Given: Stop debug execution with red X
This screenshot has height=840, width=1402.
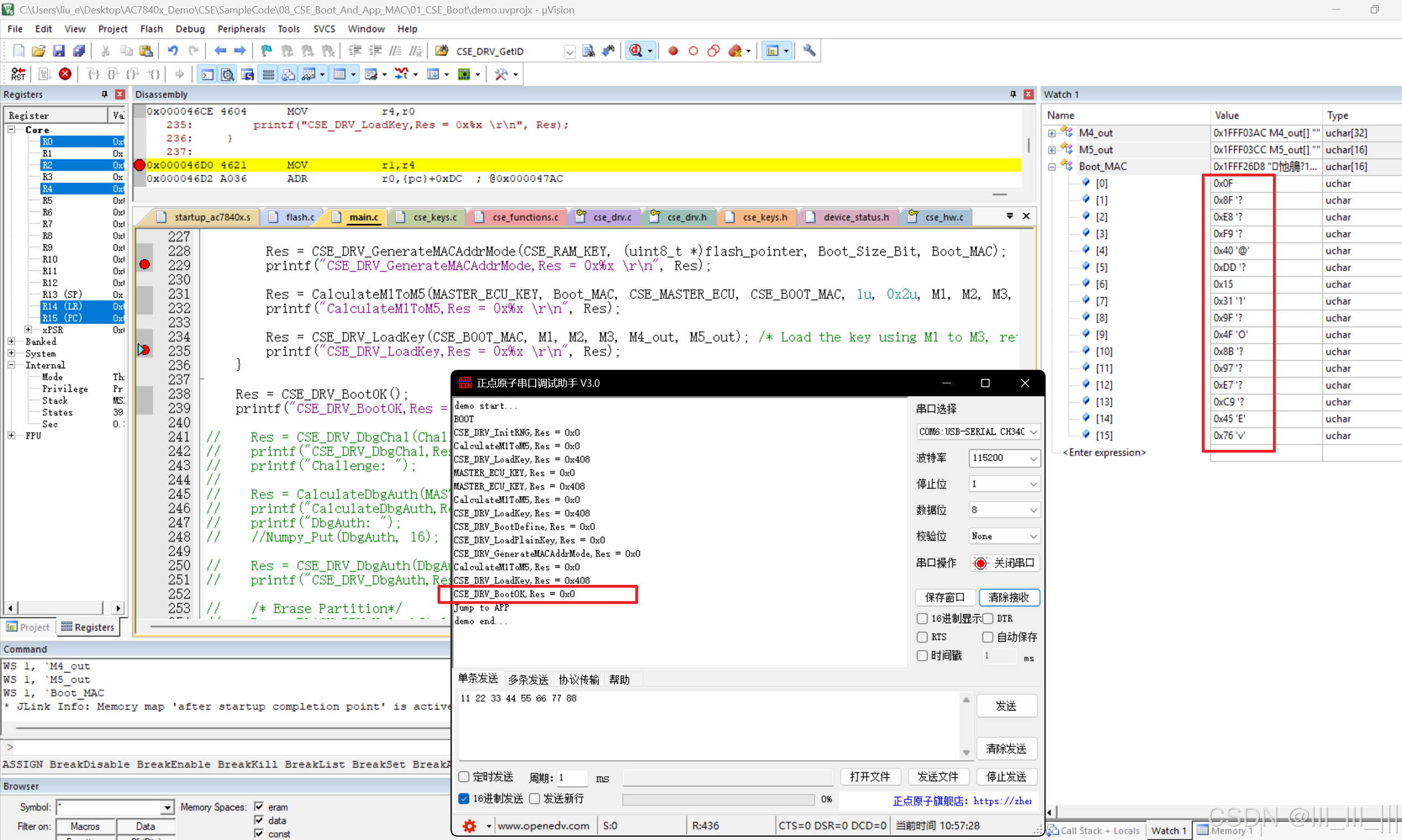Looking at the screenshot, I should (x=65, y=74).
